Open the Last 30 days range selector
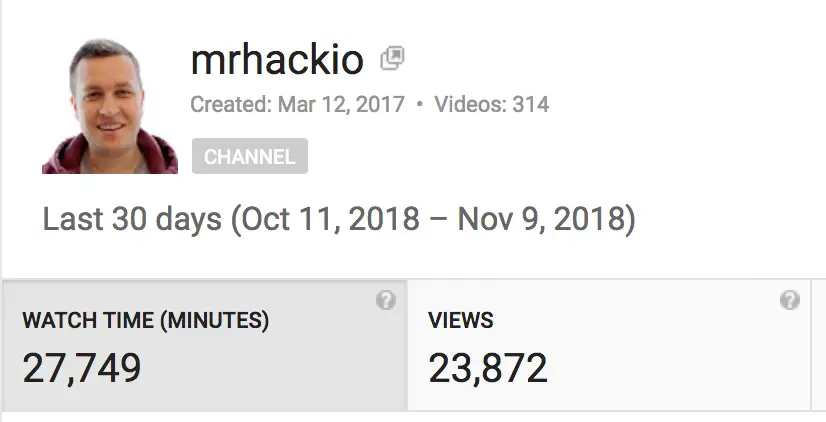 131,219
